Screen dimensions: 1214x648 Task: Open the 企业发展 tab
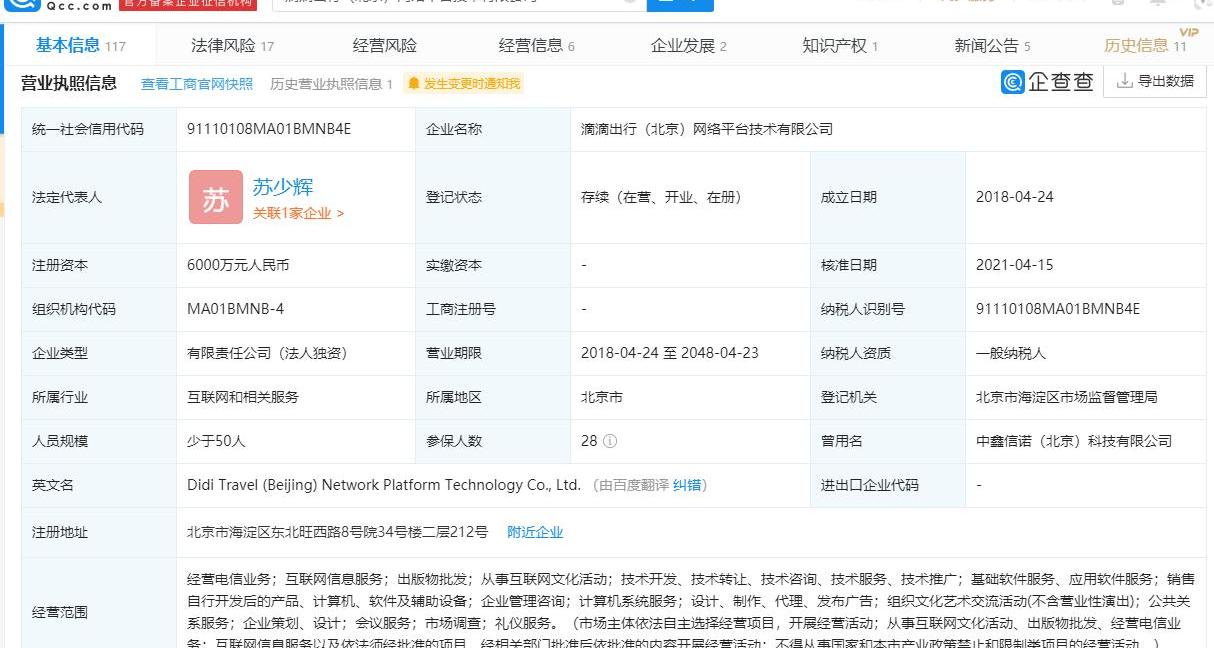(689, 46)
